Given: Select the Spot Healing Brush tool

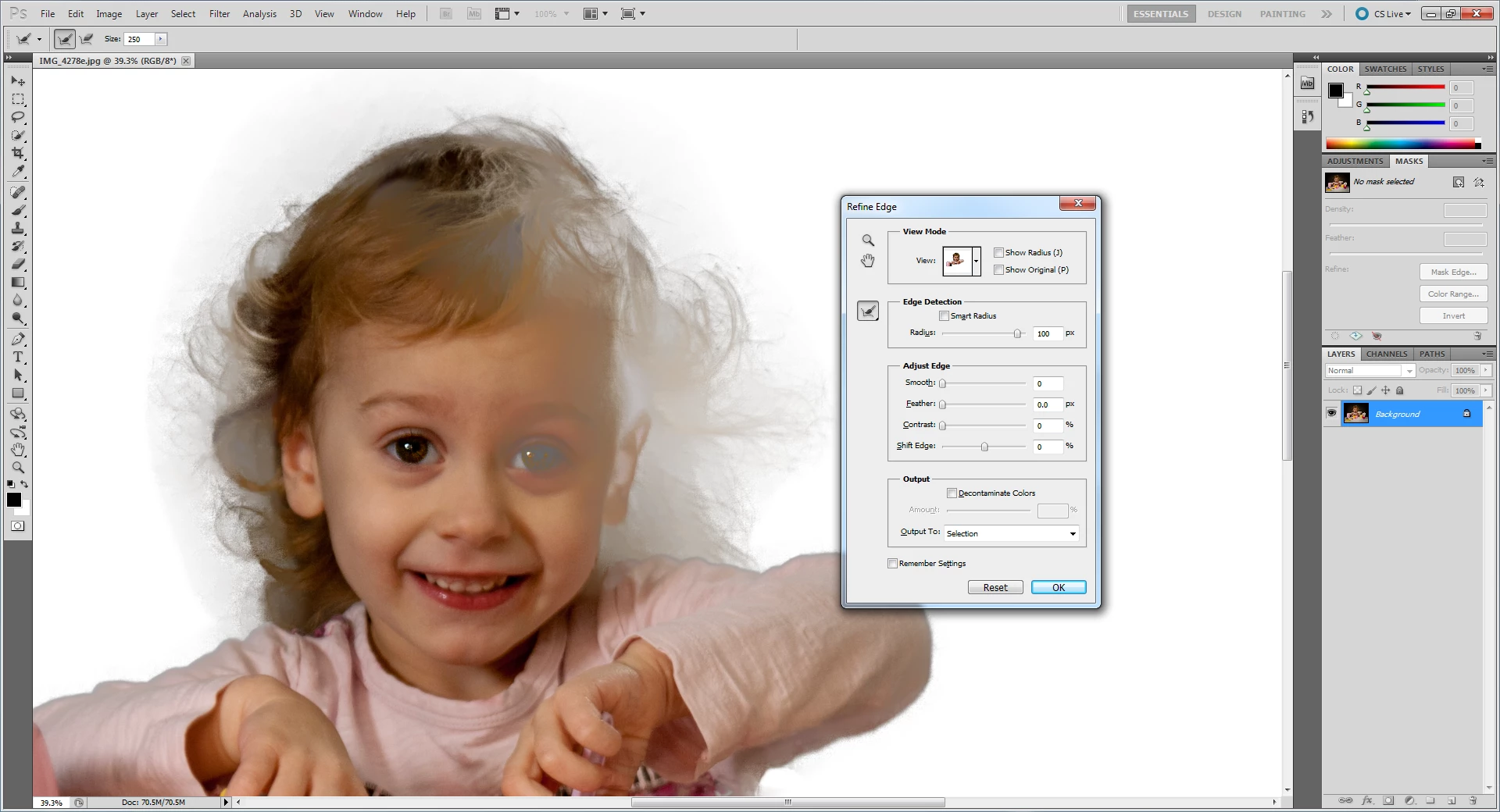Looking at the screenshot, I should click(x=18, y=192).
